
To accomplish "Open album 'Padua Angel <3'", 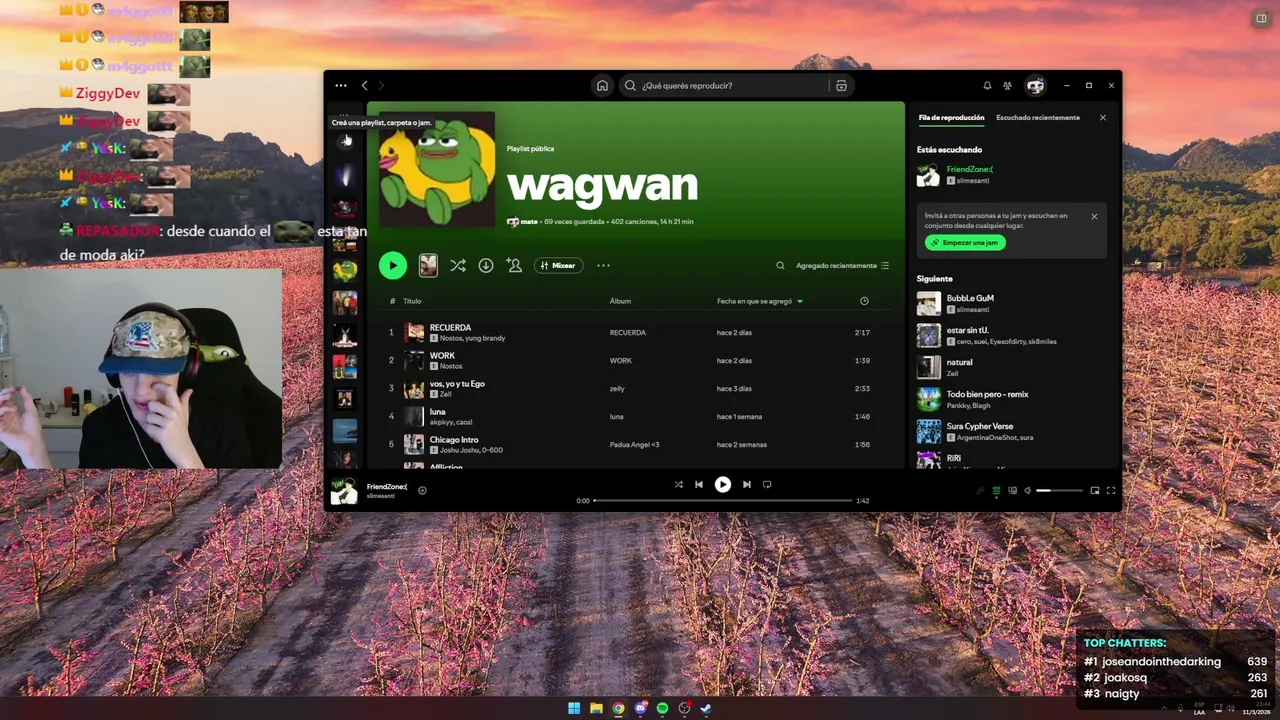I will [634, 445].
